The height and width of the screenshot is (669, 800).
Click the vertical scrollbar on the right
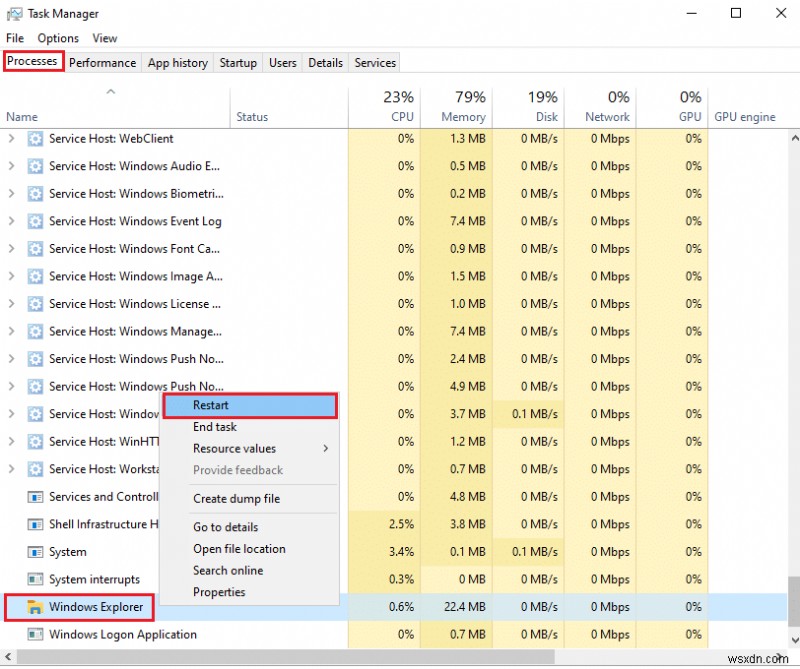[x=793, y=300]
